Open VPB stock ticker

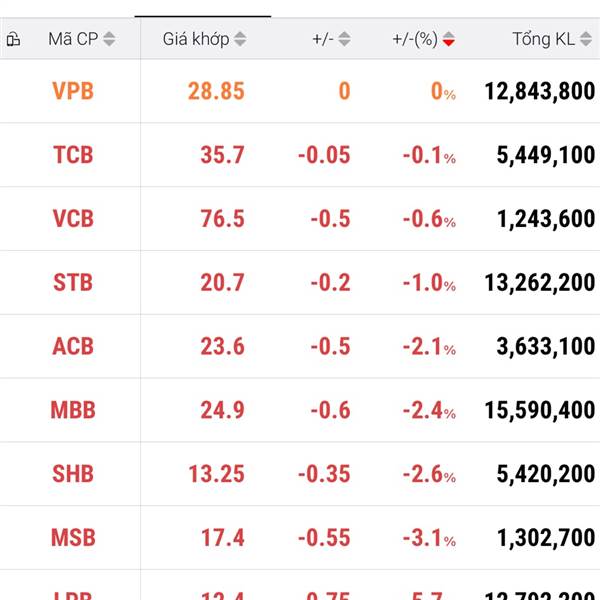coord(73,91)
